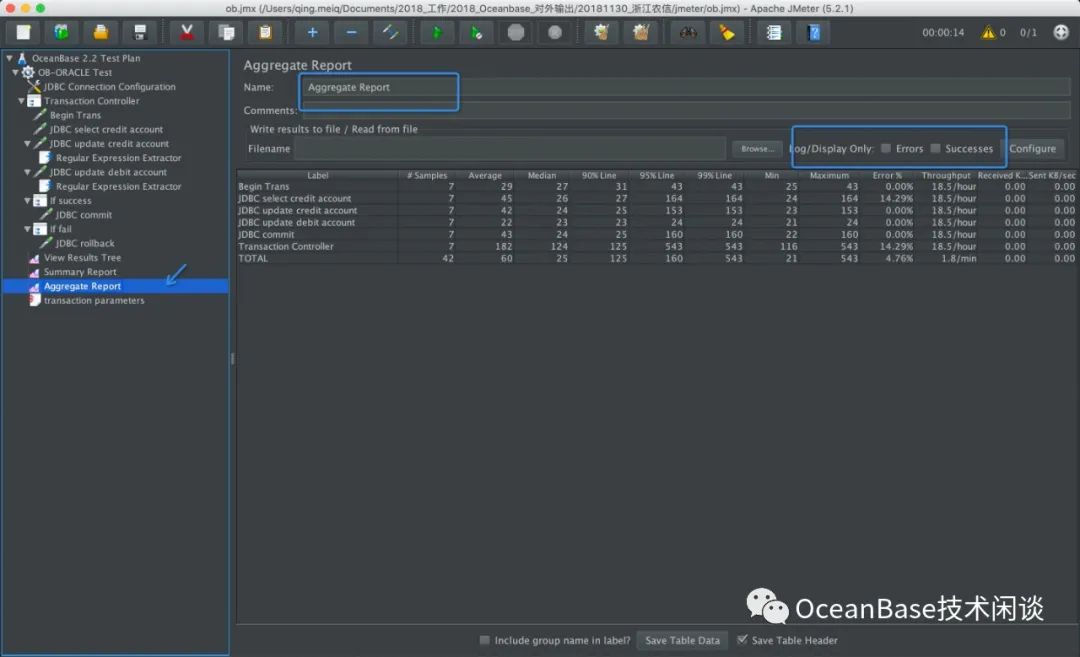Select Summary Report in the tree
Image resolution: width=1080 pixels, height=657 pixels.
[x=80, y=272]
